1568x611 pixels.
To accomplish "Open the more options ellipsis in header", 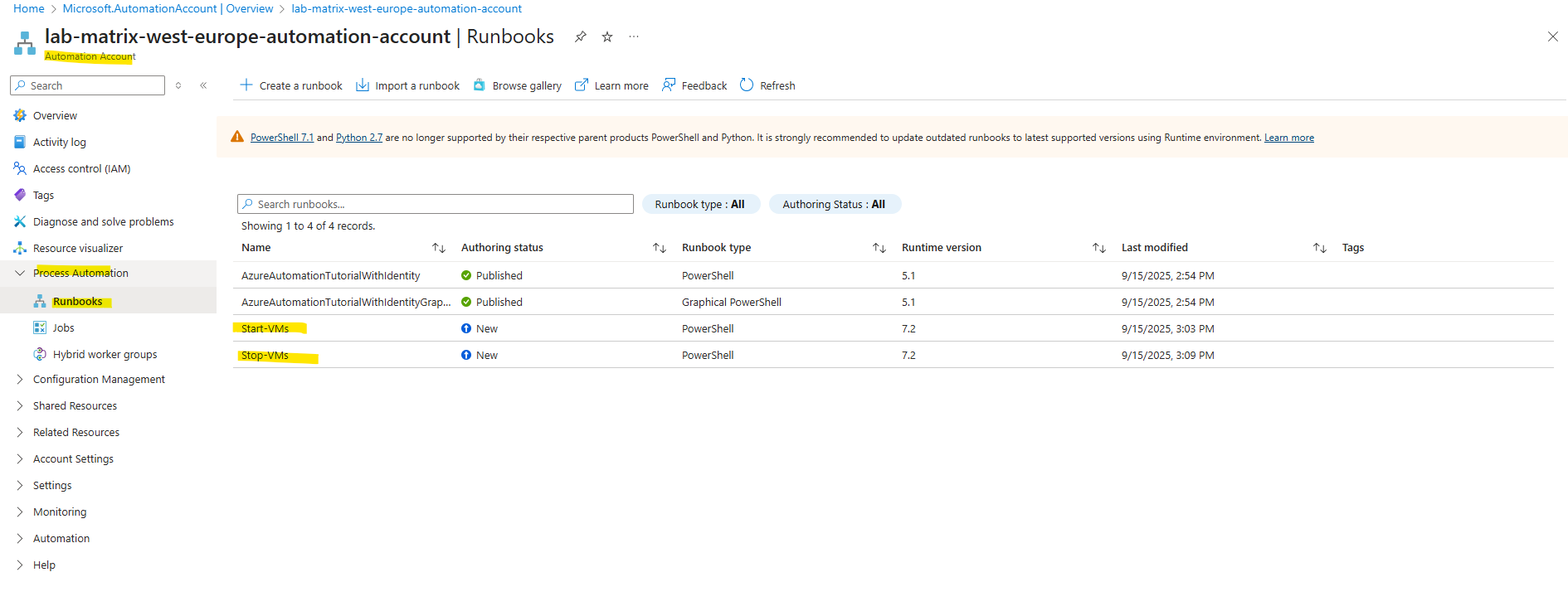I will click(x=634, y=36).
